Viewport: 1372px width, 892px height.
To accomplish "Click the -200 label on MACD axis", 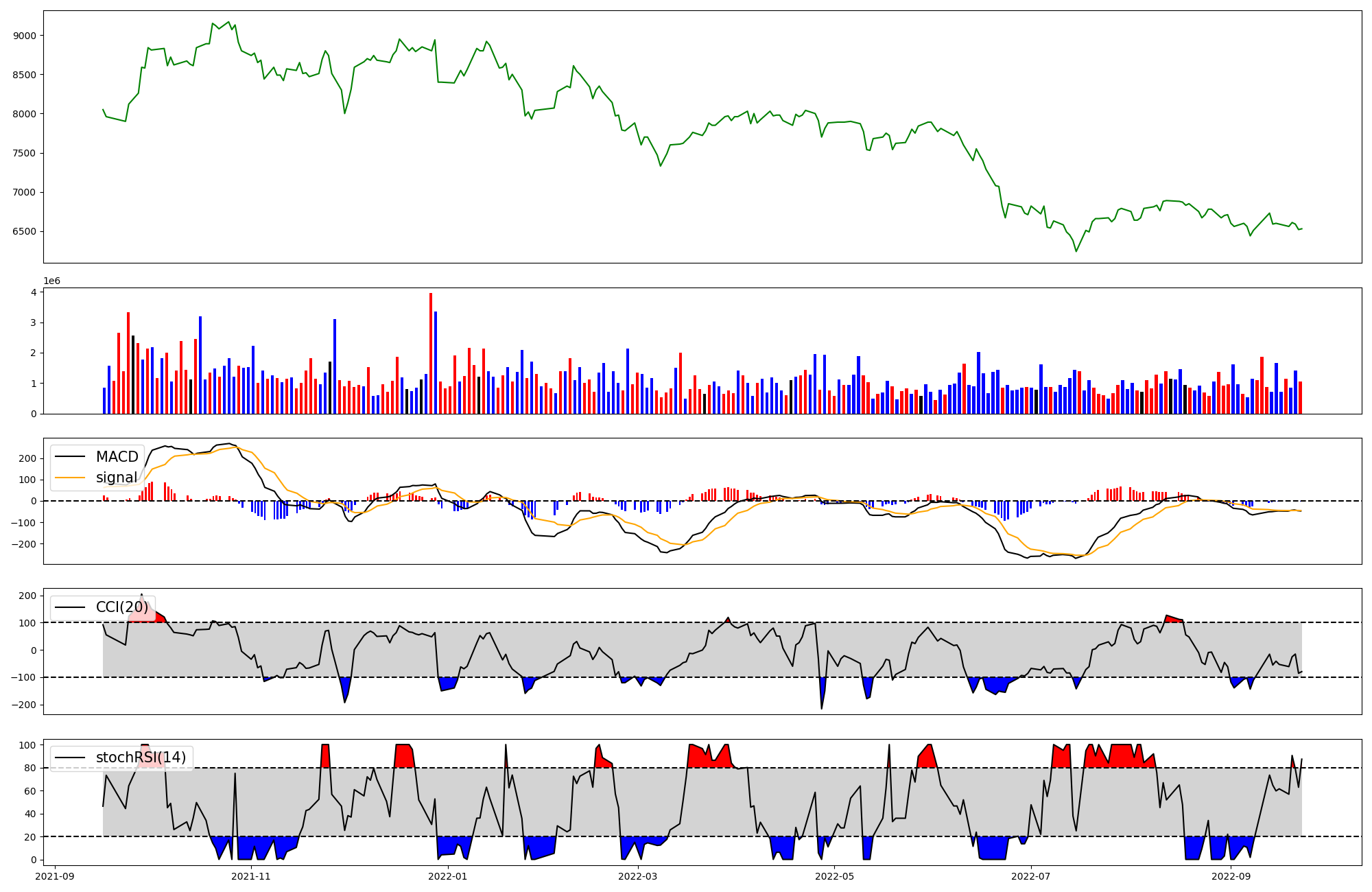I will (25, 543).
